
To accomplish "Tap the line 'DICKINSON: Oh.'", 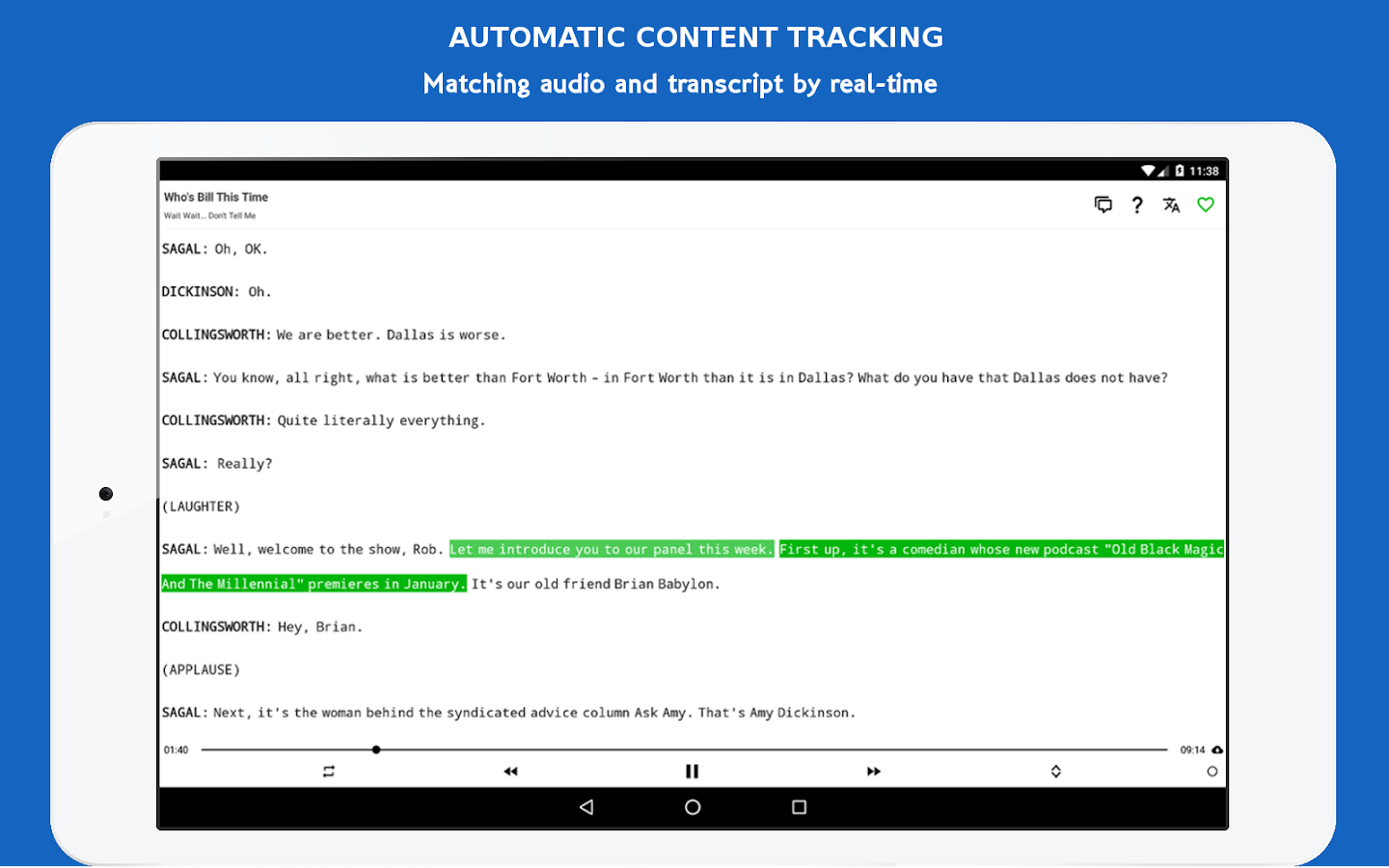I will [x=216, y=291].
